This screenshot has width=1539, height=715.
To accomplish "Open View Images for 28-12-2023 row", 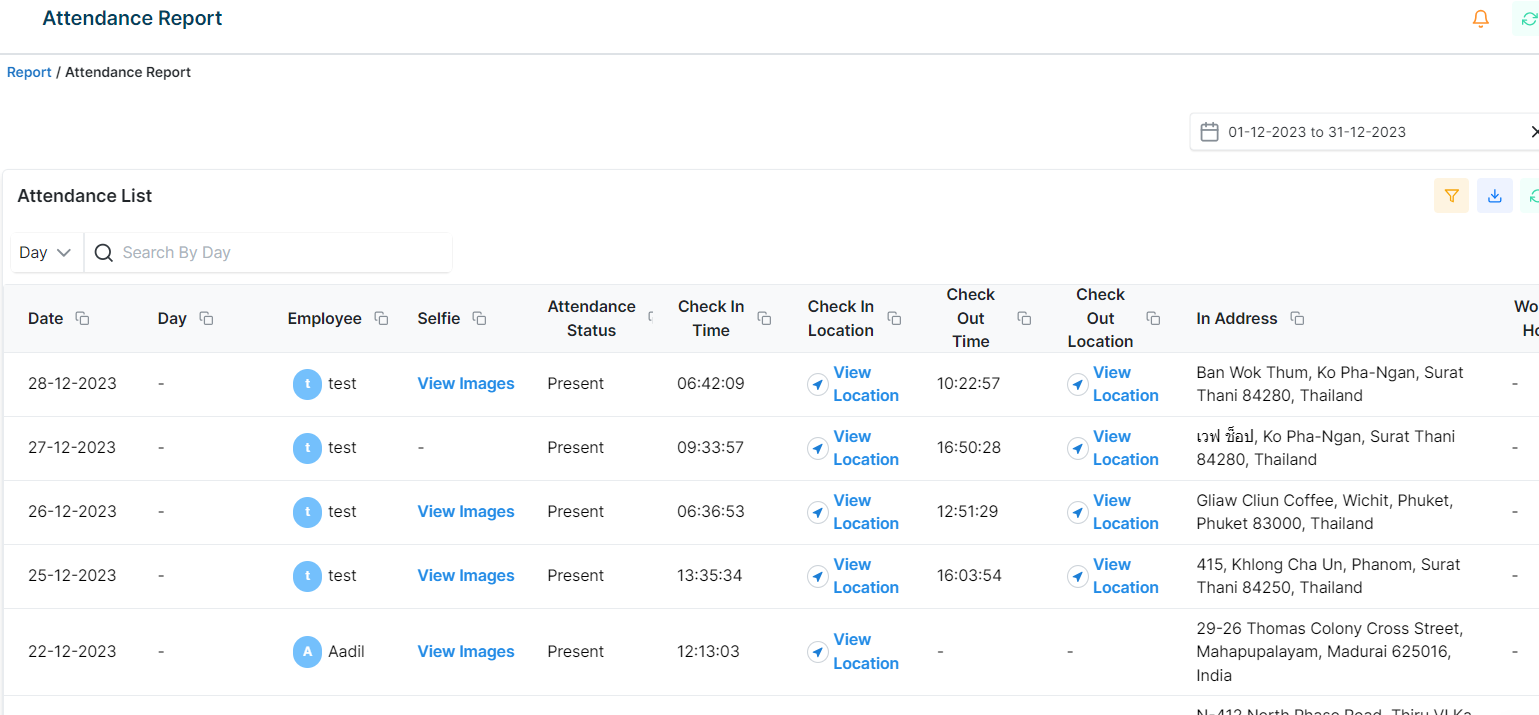I will click(x=466, y=384).
